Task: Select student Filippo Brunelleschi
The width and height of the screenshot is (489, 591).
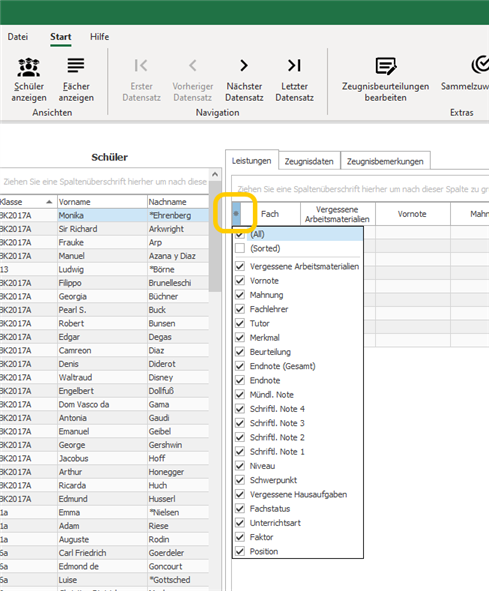Action: [104, 283]
